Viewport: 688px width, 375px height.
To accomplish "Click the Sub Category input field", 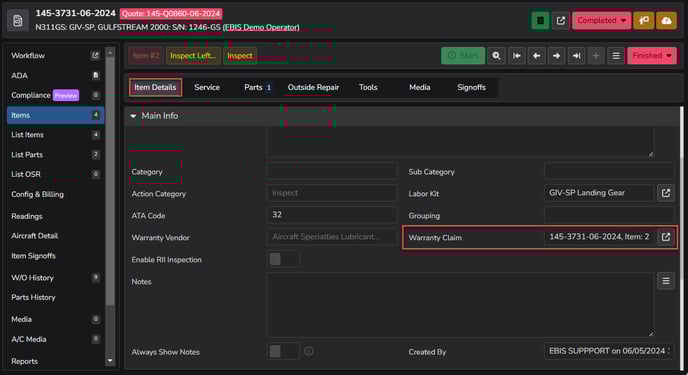I will click(609, 171).
